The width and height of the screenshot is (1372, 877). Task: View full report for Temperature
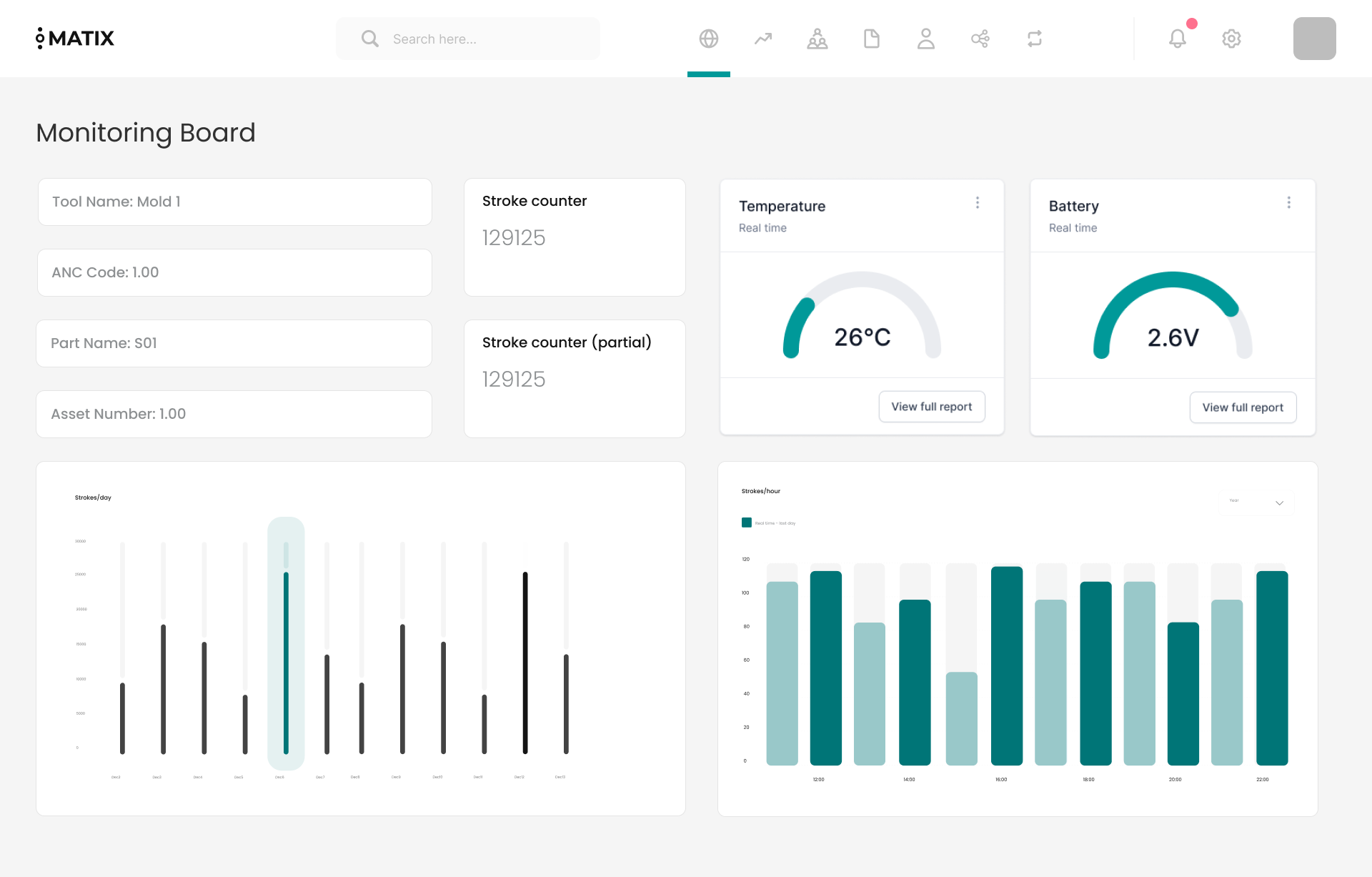click(931, 407)
